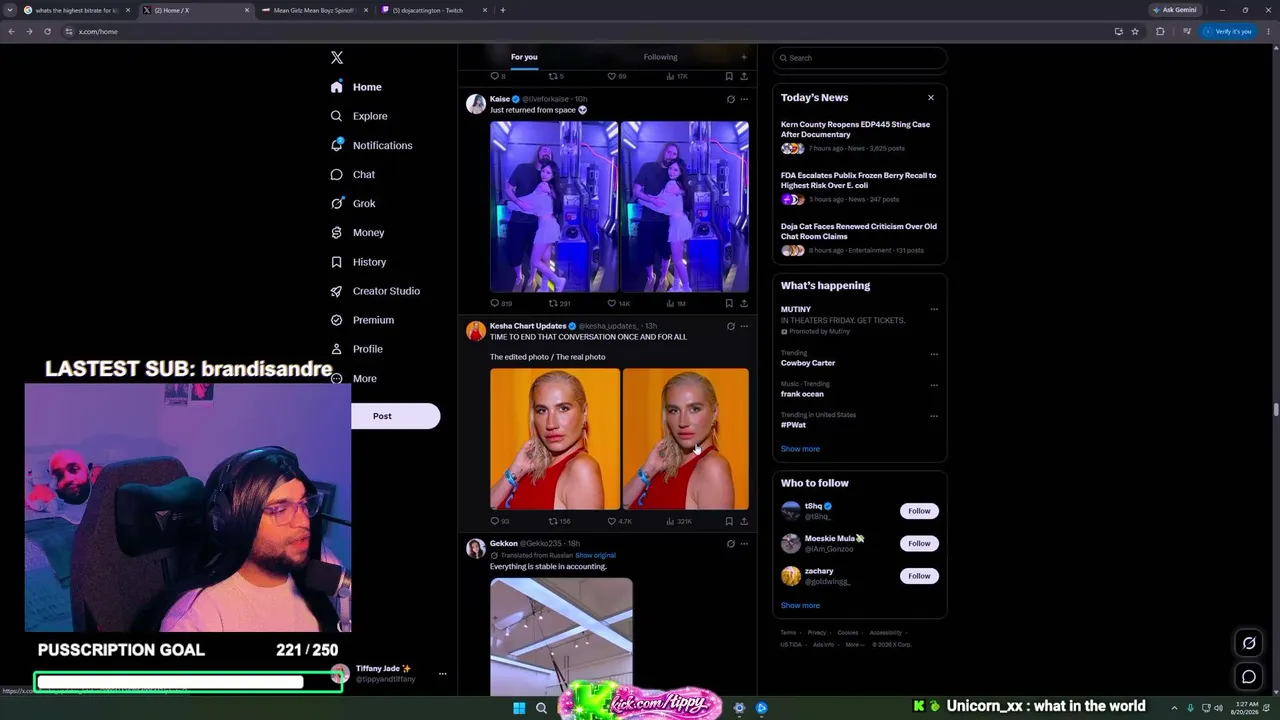Open options for the Cowboy Carter trend
Image resolution: width=1280 pixels, height=720 pixels.
(934, 354)
